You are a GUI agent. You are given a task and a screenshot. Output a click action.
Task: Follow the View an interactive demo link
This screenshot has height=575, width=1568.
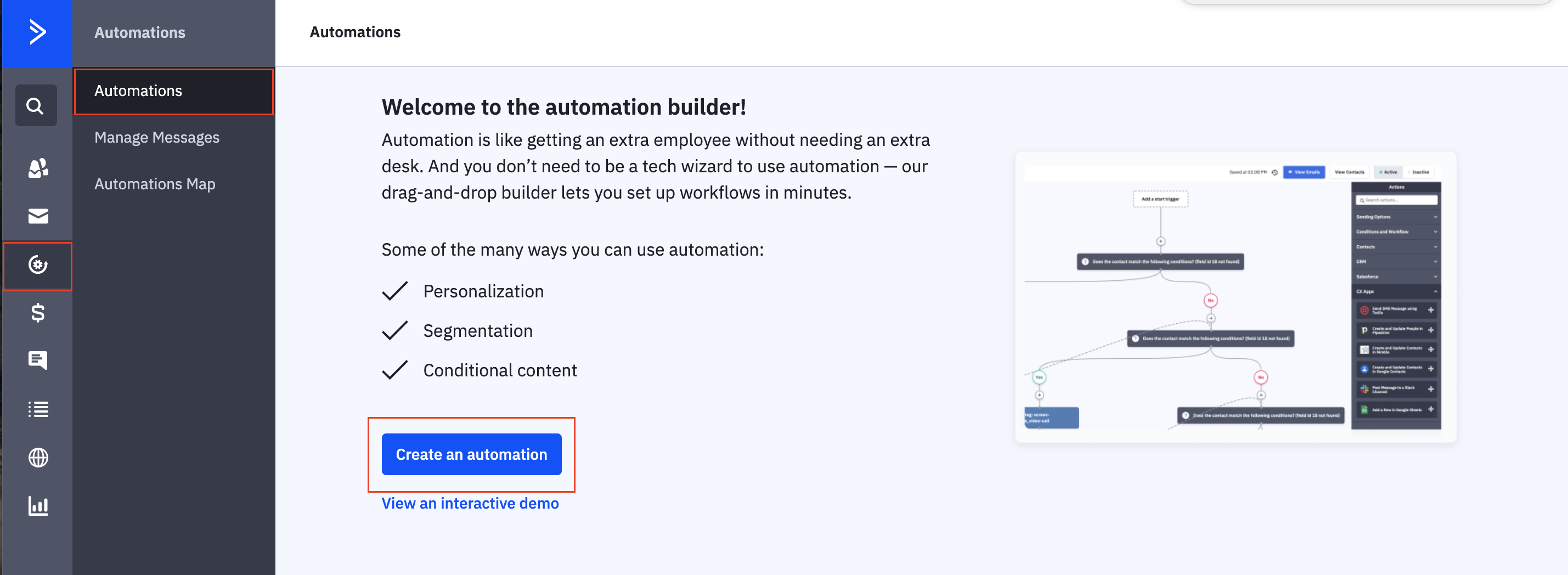pos(469,504)
